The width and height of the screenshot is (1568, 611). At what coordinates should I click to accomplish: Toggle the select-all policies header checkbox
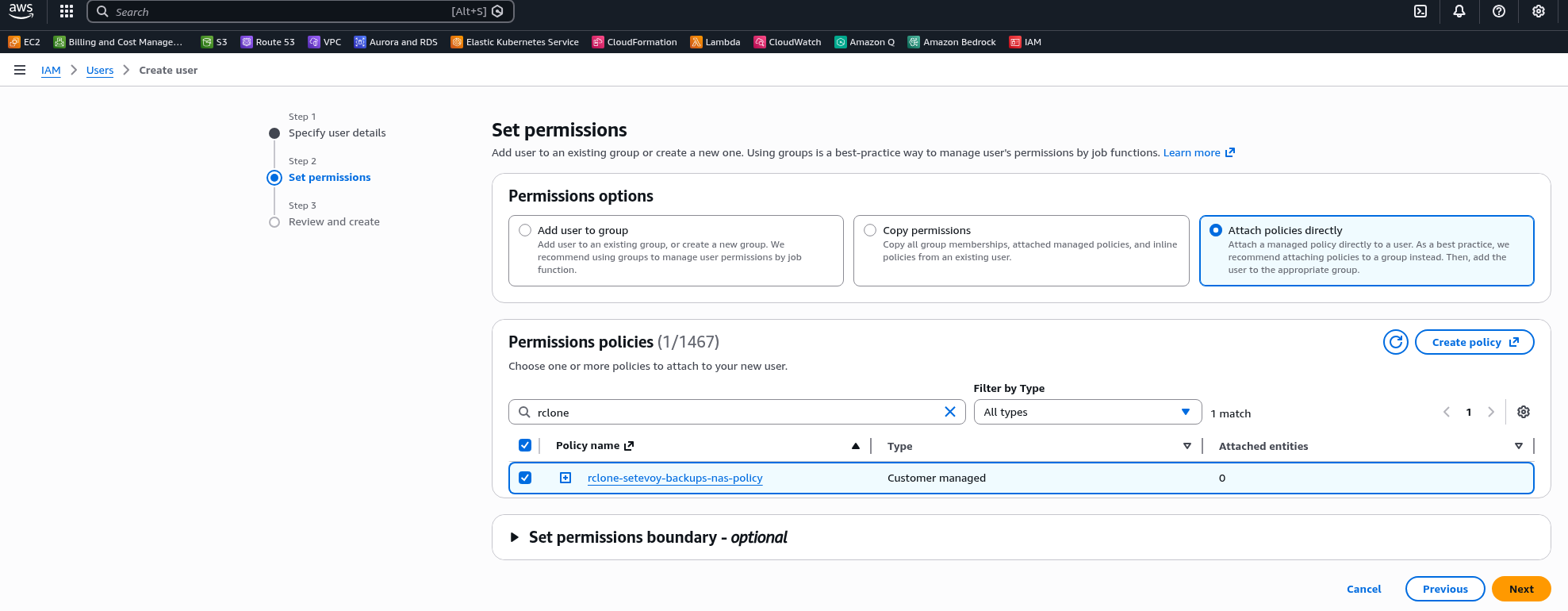click(x=525, y=445)
